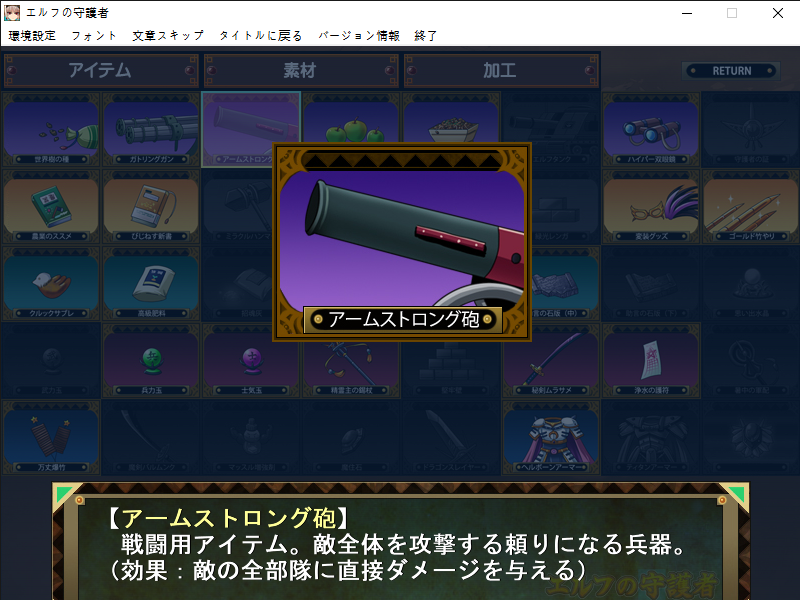The image size is (800, 600).
Task: Open the バージョン情報 menu
Action: (359, 36)
